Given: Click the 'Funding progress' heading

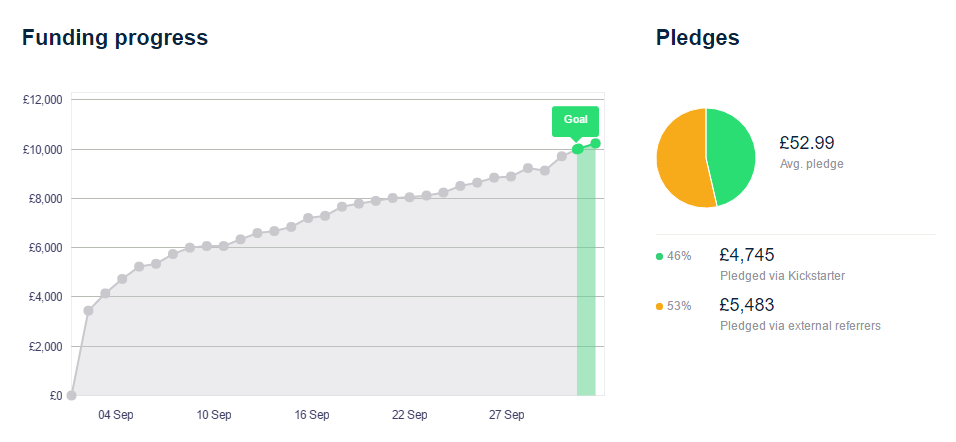Looking at the screenshot, I should coord(115,38).
